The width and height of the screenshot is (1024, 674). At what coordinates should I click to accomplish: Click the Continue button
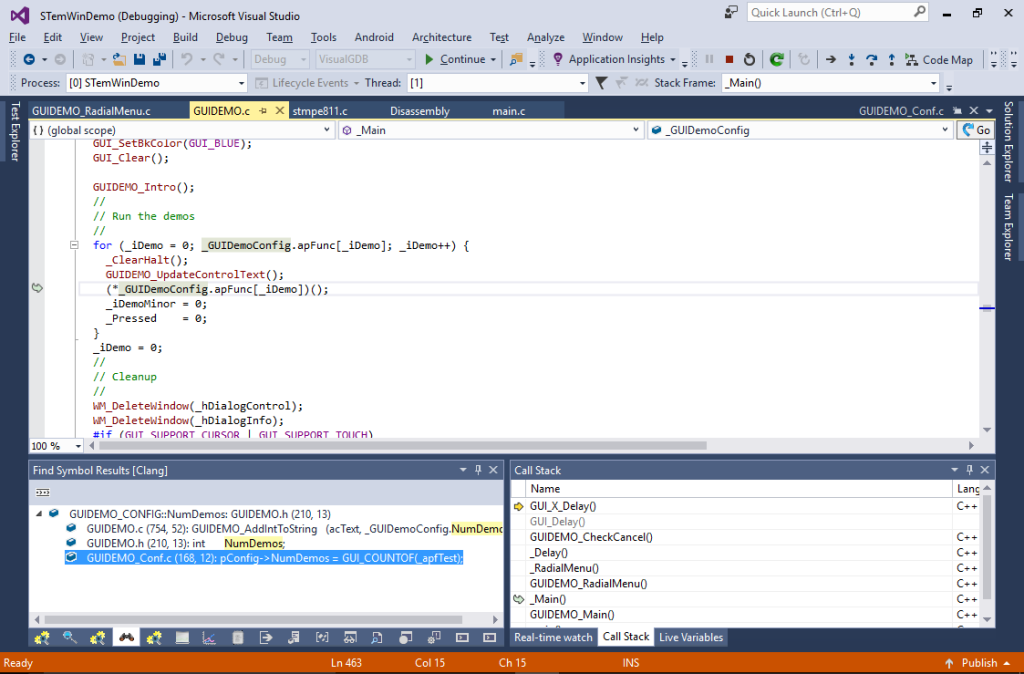point(452,59)
